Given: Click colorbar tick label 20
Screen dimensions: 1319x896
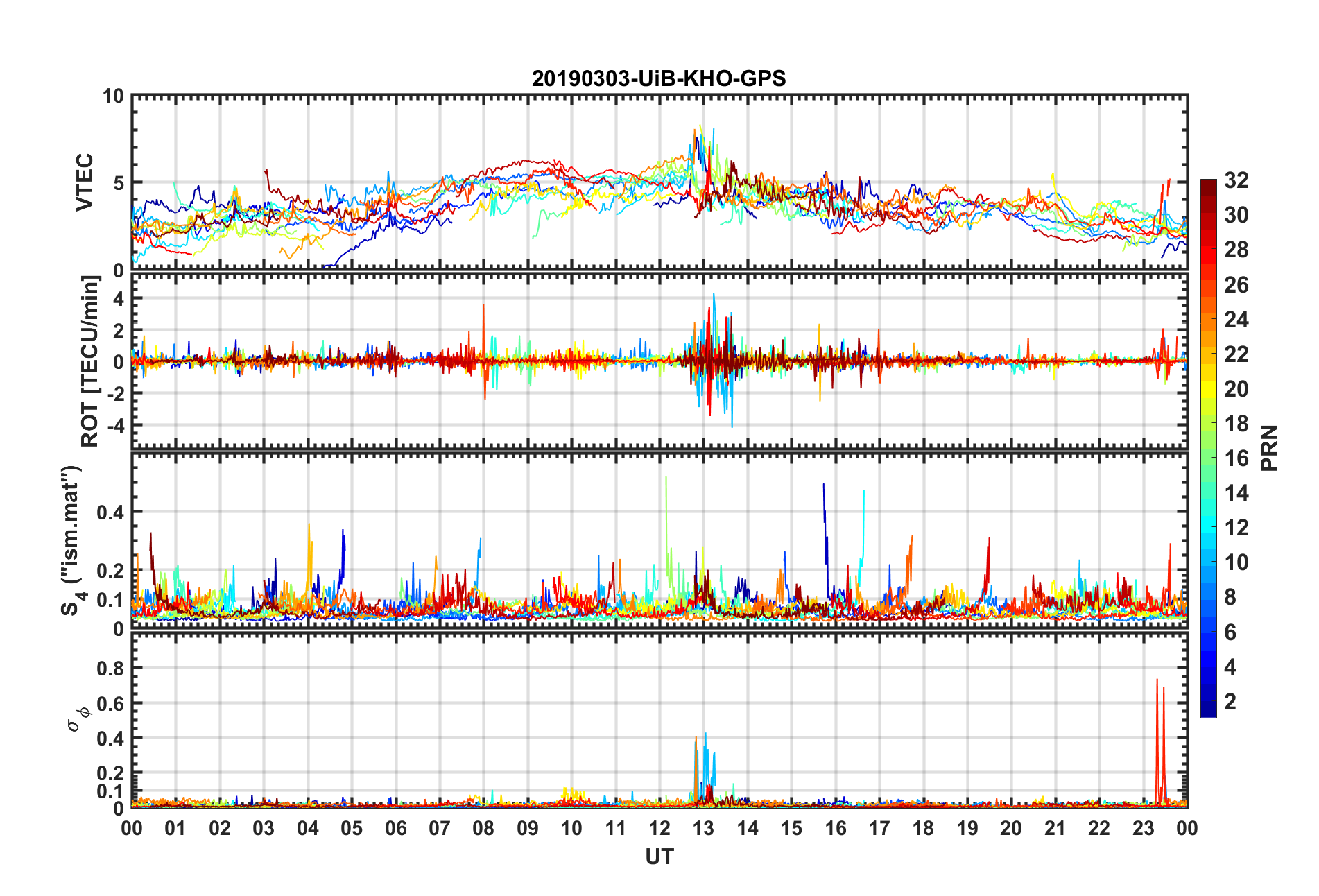Looking at the screenshot, I should pyautogui.click(x=1236, y=389).
